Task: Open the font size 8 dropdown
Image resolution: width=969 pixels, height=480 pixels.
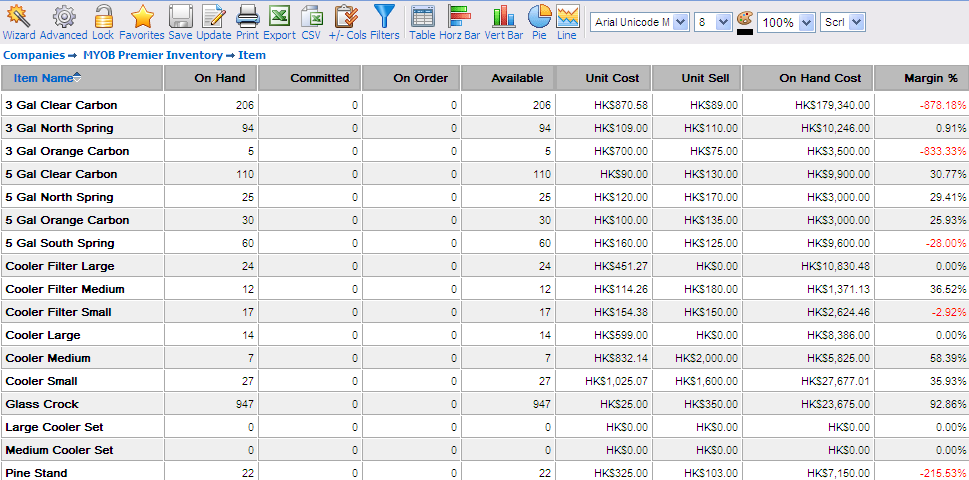Action: click(714, 22)
